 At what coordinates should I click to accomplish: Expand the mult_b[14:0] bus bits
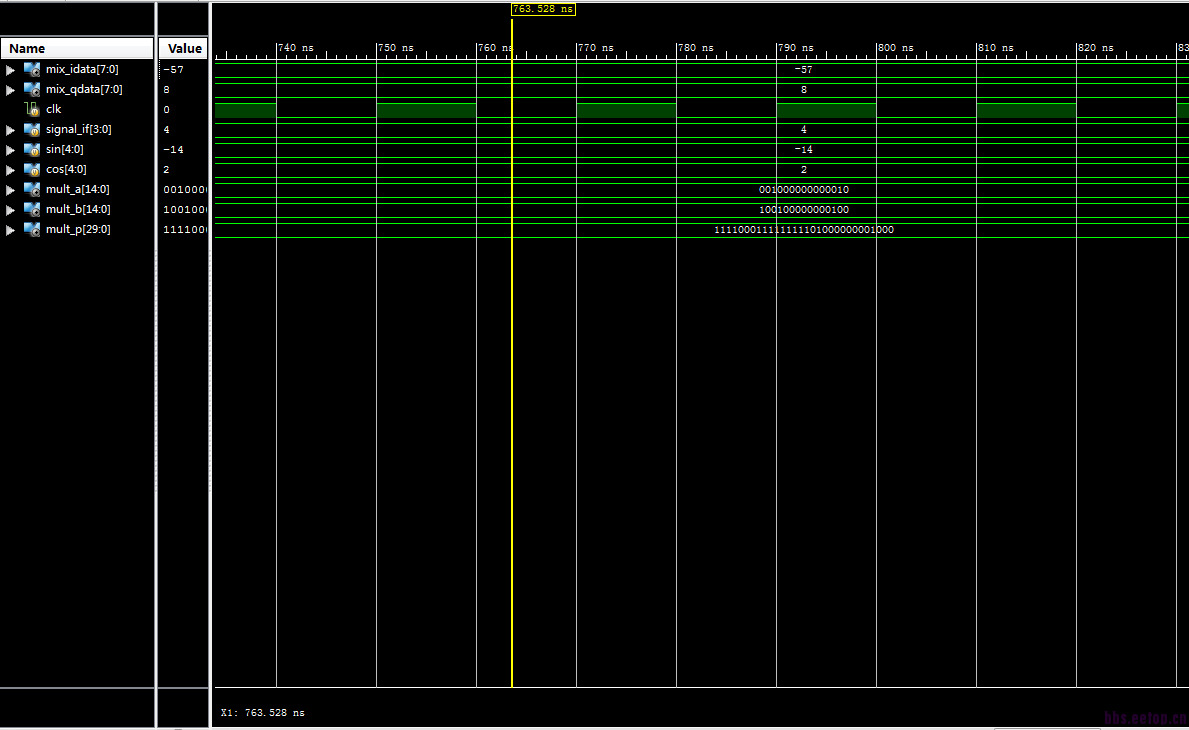click(11, 210)
